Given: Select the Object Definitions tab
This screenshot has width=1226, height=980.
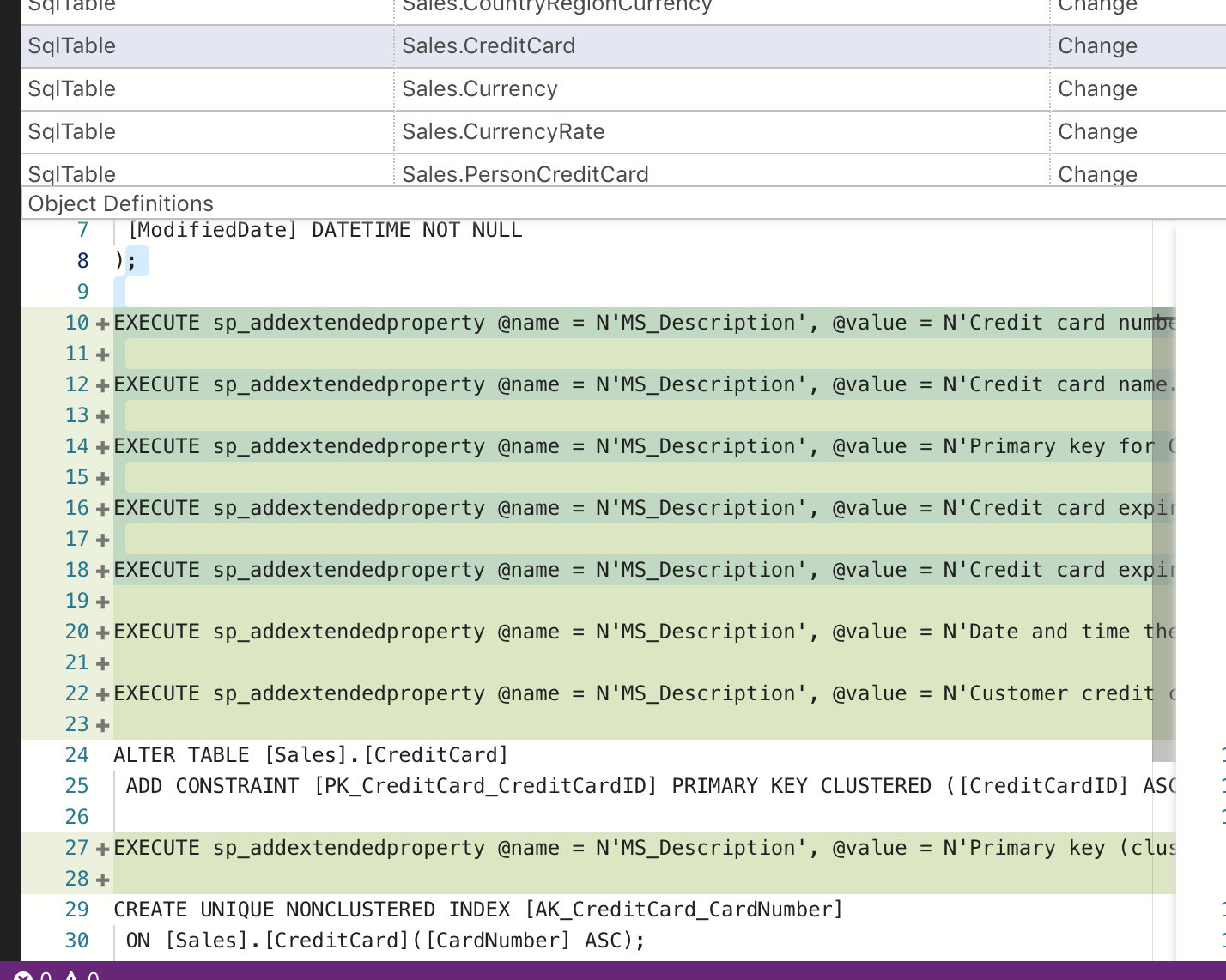Looking at the screenshot, I should coord(120,203).
